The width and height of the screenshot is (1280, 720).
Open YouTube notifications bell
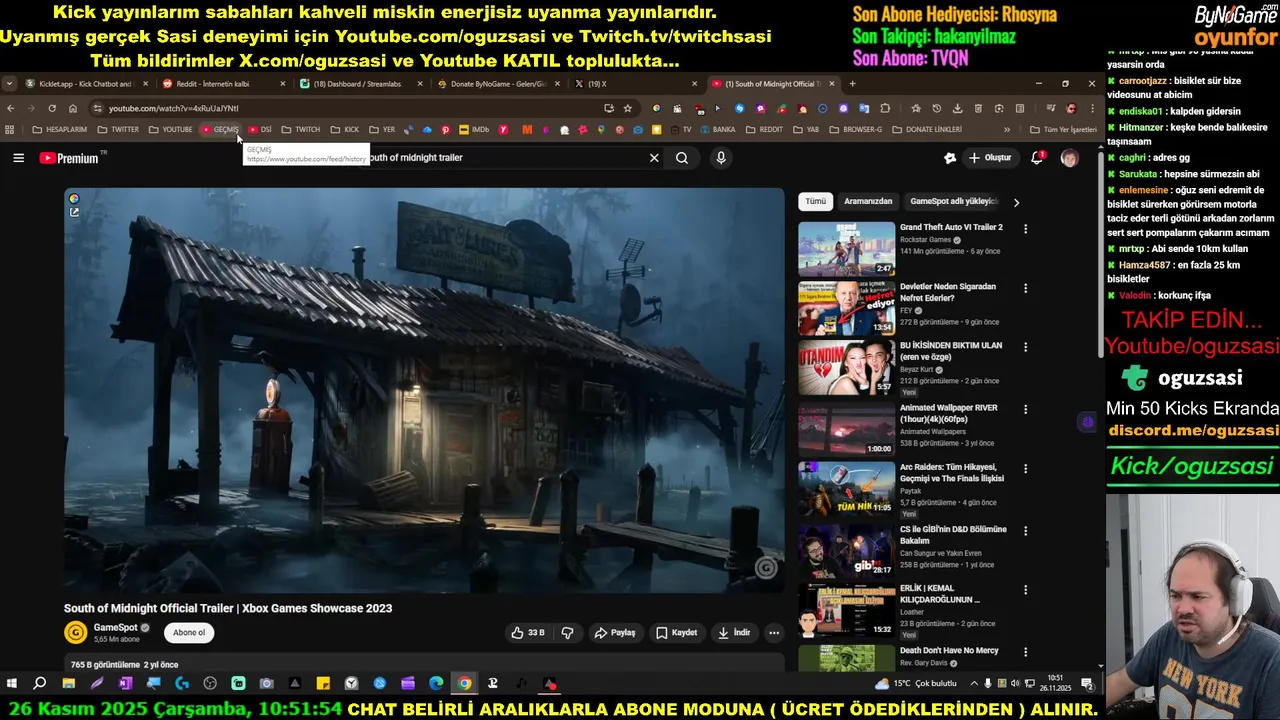coord(1037,158)
